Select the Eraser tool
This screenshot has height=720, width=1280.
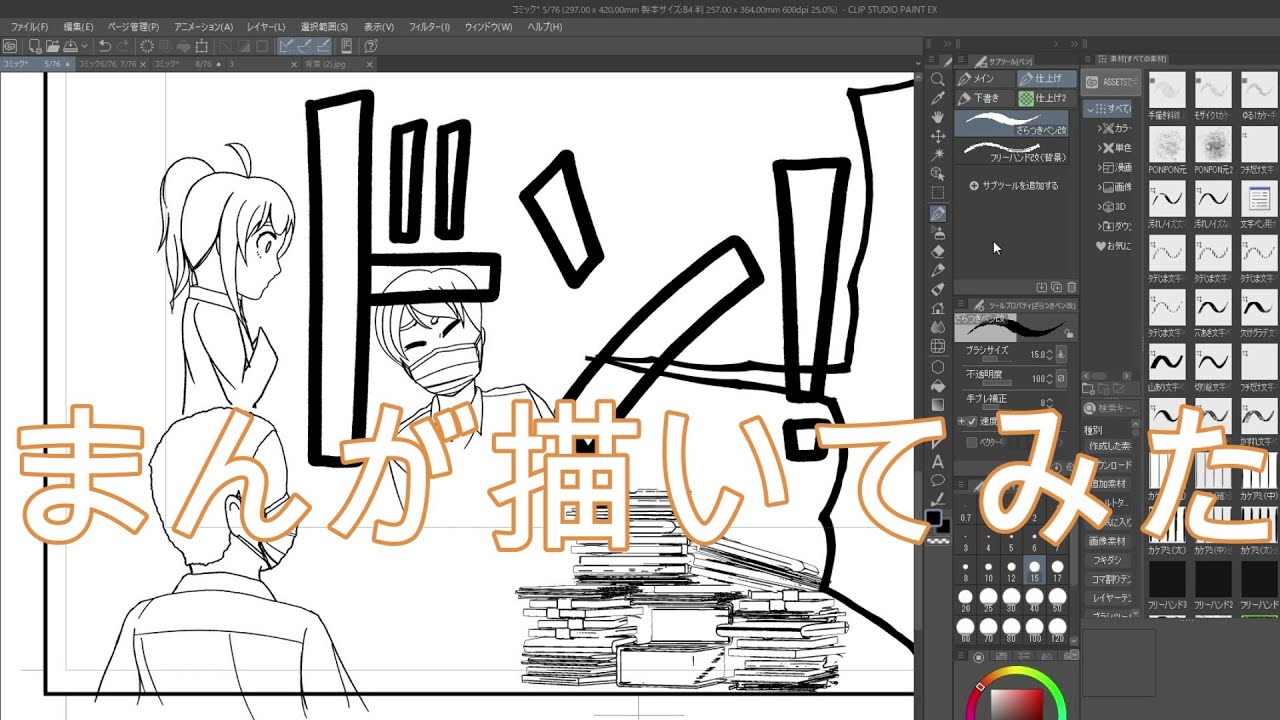938,251
